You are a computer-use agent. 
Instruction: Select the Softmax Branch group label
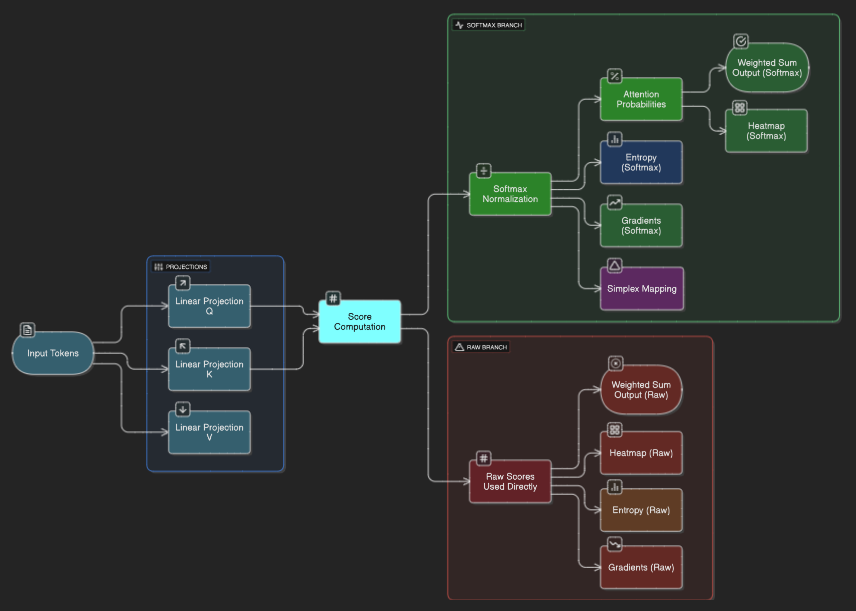[488, 25]
